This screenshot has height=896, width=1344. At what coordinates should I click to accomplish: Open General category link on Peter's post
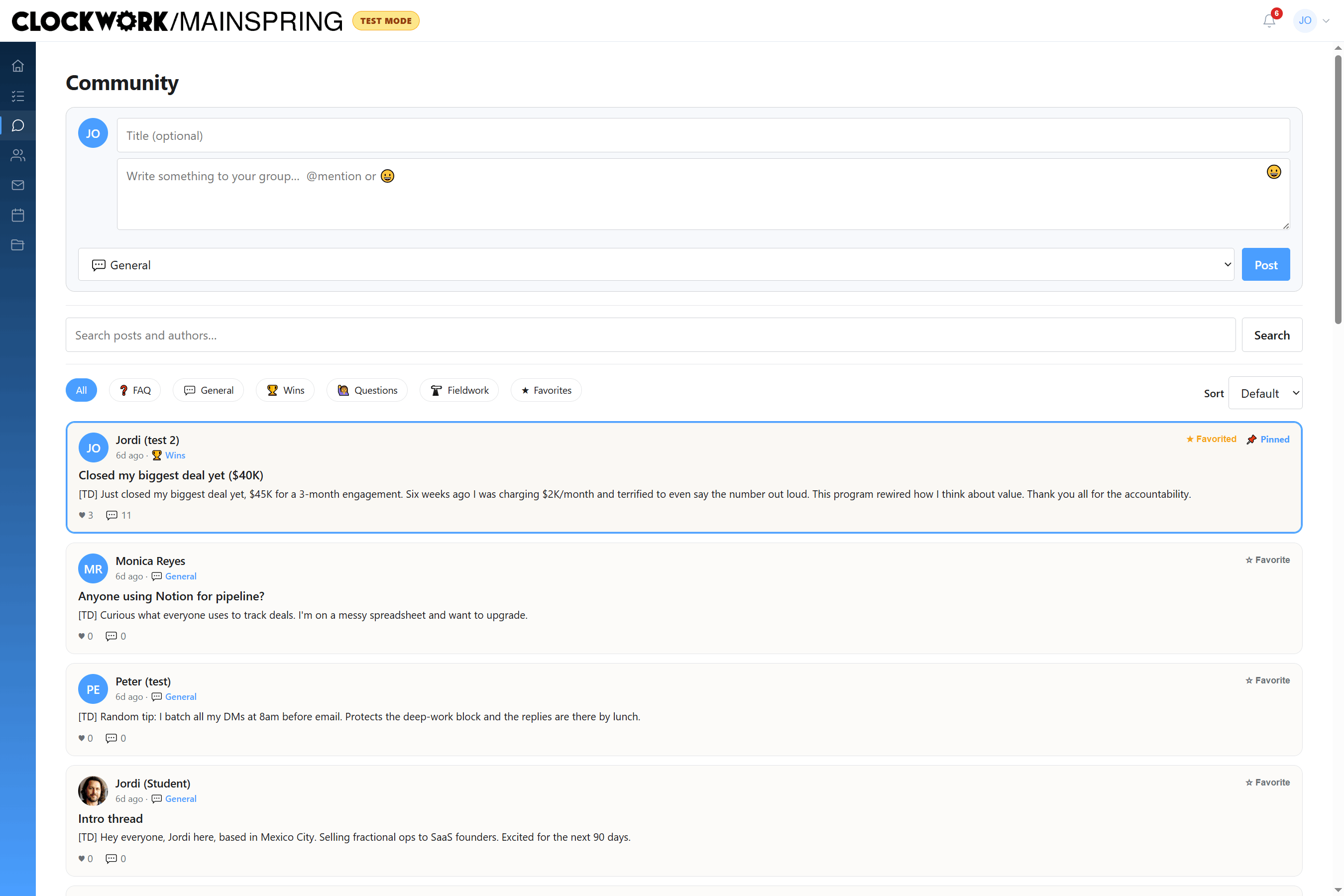coord(181,696)
